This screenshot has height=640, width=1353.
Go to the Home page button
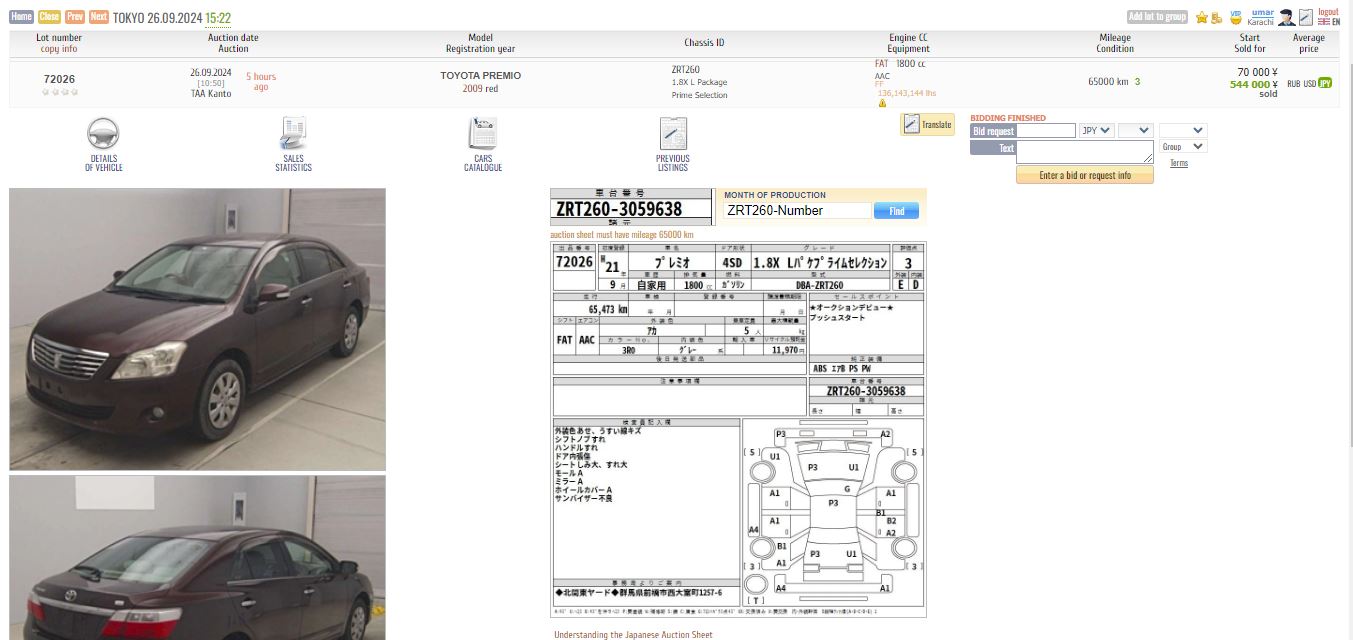21,17
